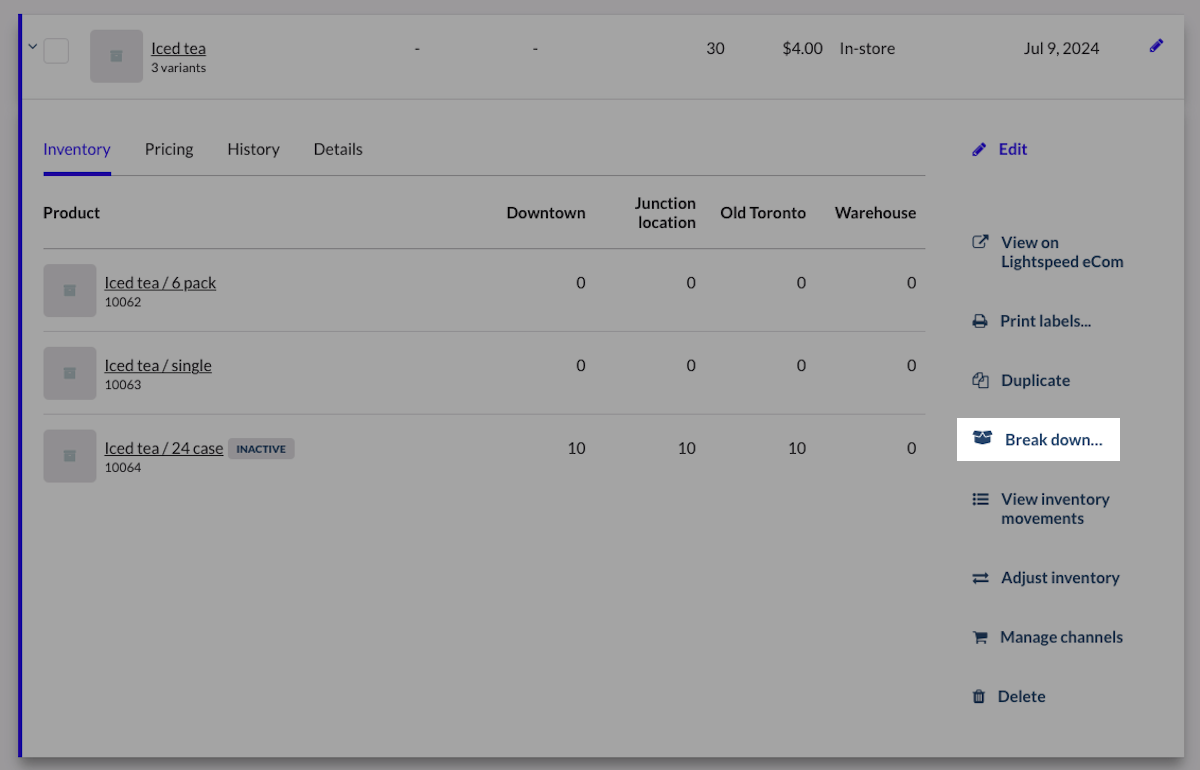Click the trash can Delete icon
The image size is (1200, 770).
pos(979,697)
